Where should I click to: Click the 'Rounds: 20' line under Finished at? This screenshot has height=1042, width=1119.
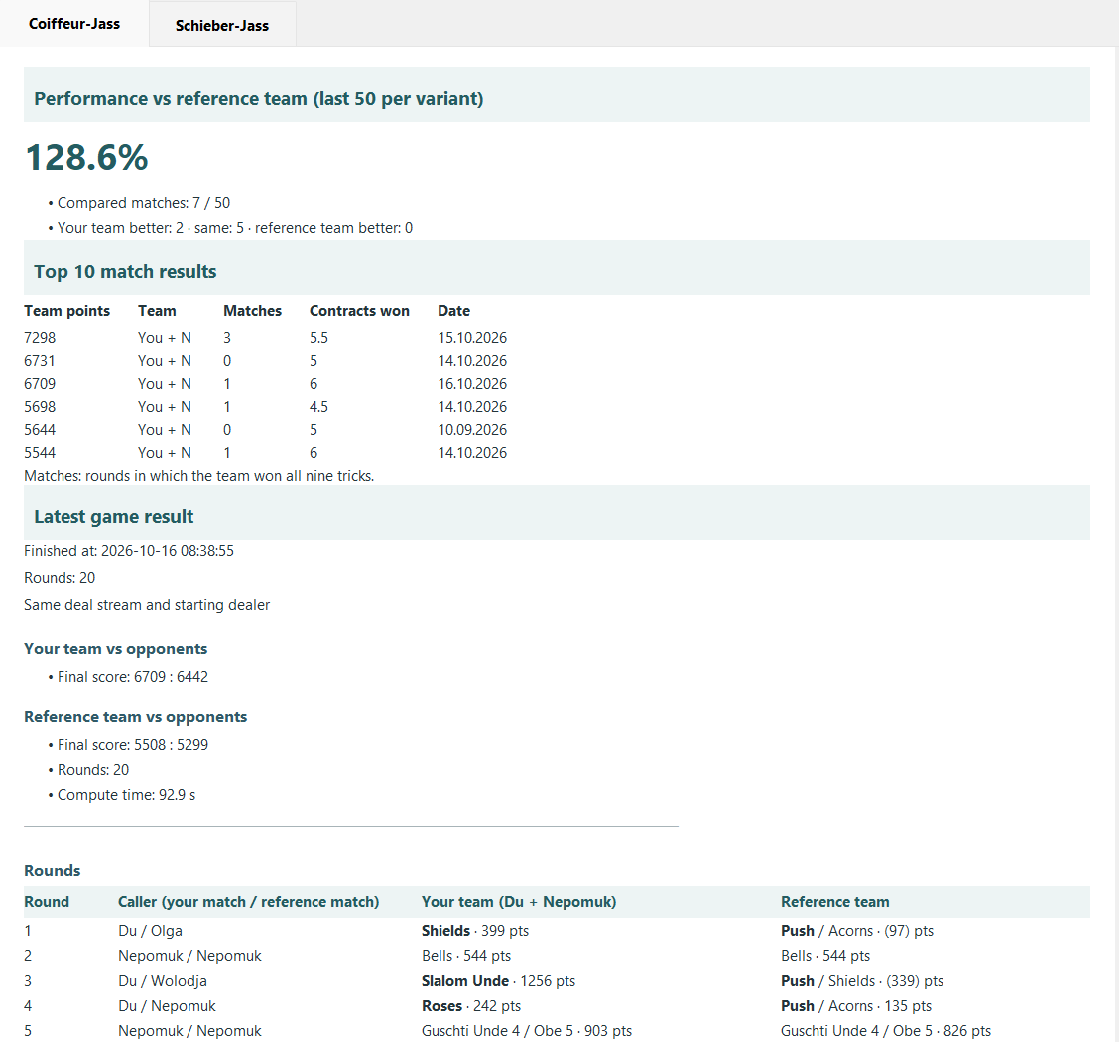[x=59, y=578]
